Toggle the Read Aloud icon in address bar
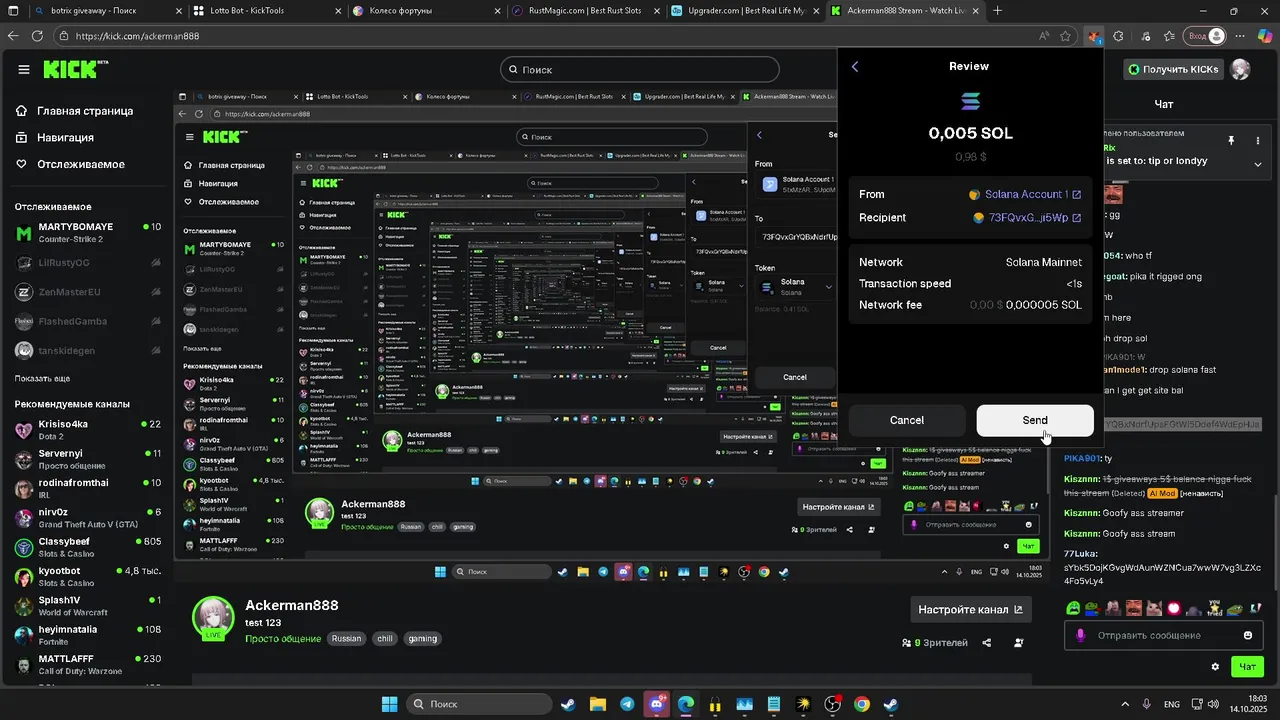The width and height of the screenshot is (1280, 720). pos(1044,36)
